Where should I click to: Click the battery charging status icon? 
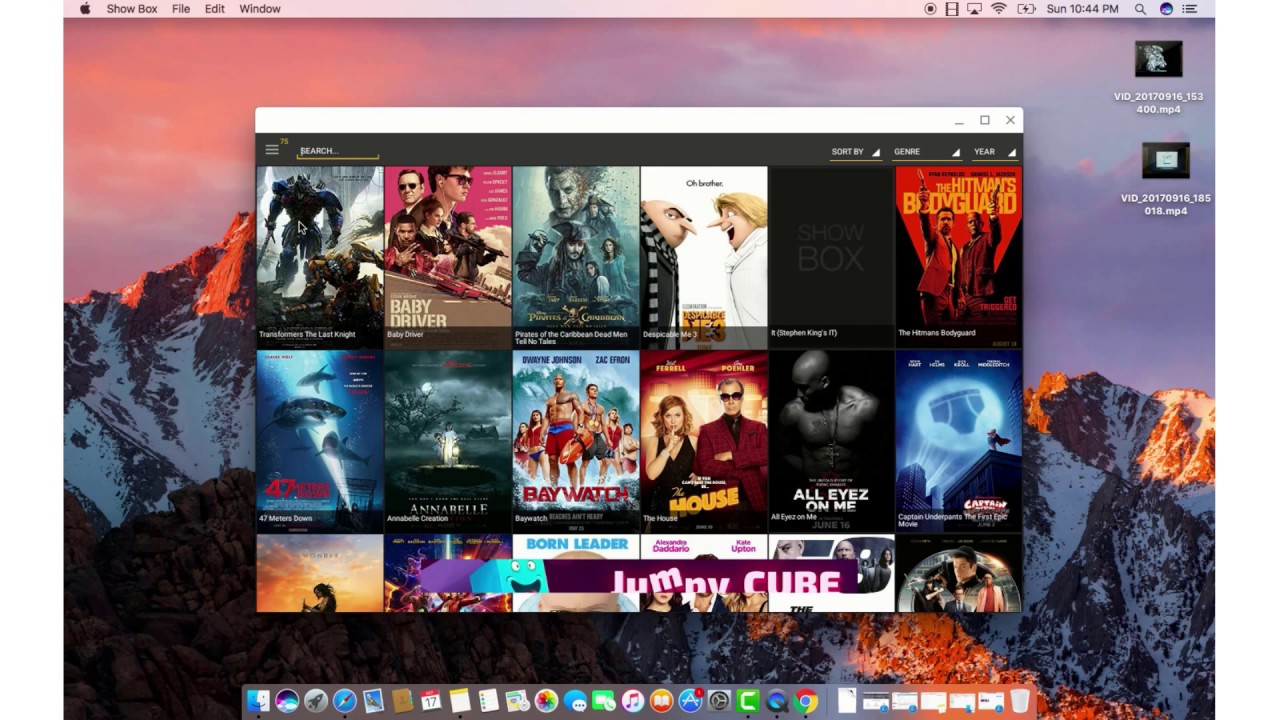pos(1026,9)
